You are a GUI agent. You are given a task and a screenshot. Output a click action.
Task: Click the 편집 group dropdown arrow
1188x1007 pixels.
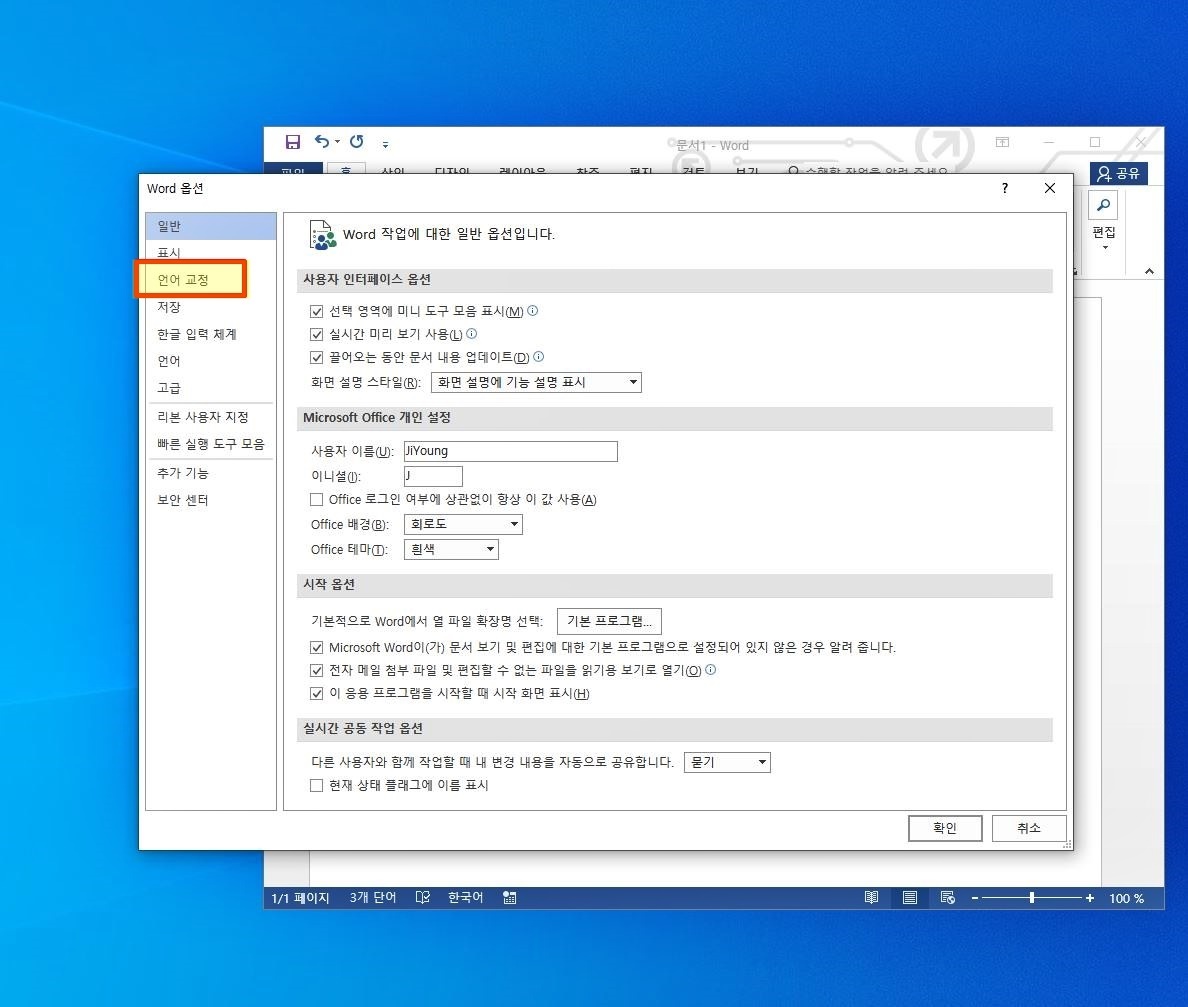(x=1105, y=248)
